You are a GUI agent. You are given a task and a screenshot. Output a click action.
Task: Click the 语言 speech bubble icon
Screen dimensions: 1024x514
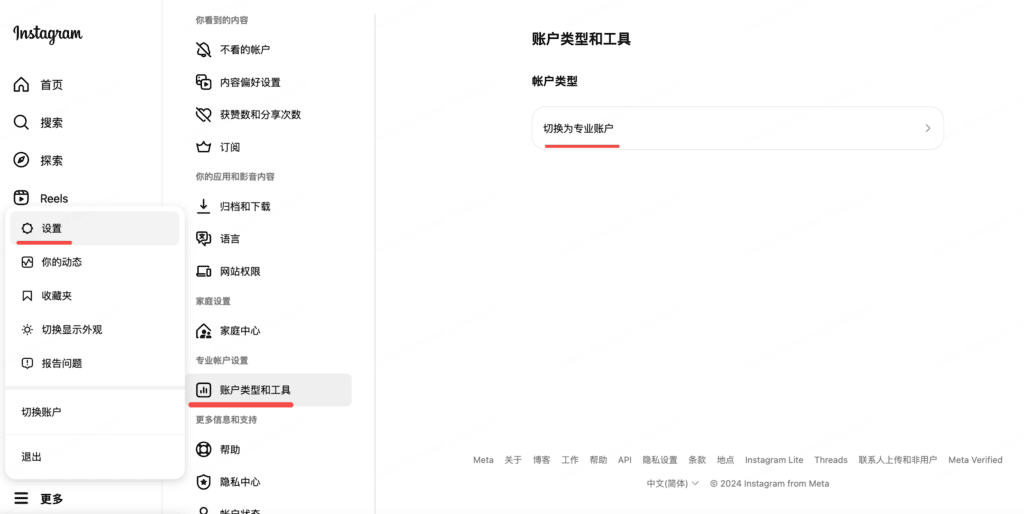[x=204, y=239]
